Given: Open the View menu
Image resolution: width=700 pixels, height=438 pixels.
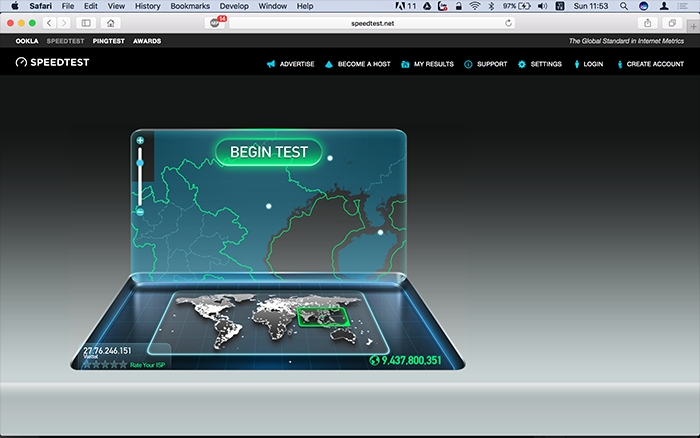Looking at the screenshot, I should (x=116, y=6).
